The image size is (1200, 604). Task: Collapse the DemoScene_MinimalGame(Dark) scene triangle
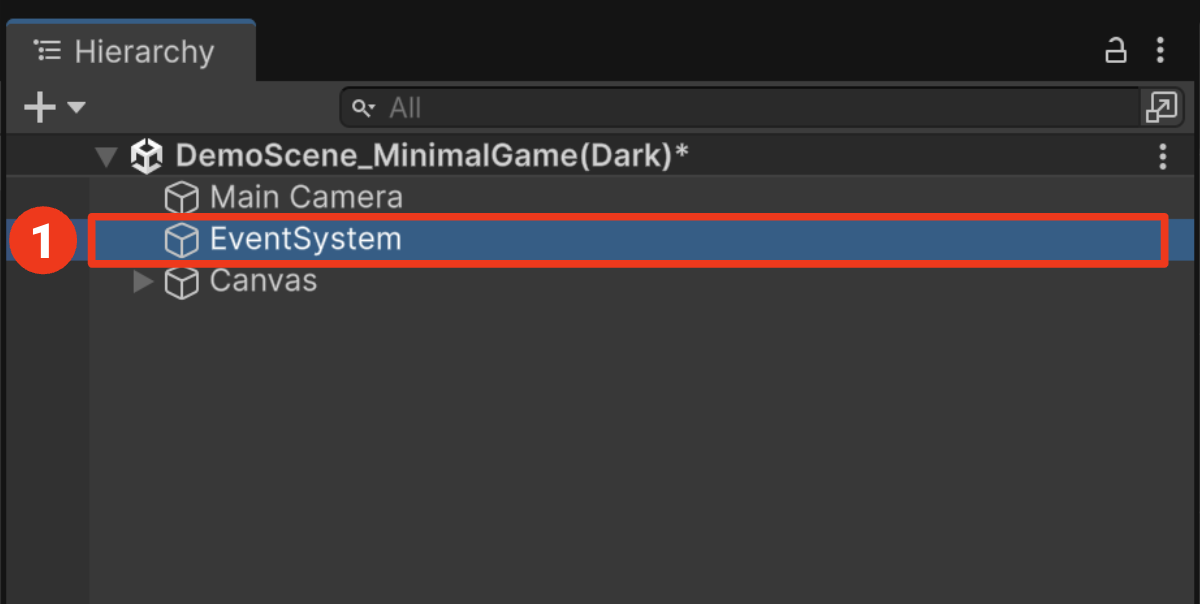(x=105, y=157)
